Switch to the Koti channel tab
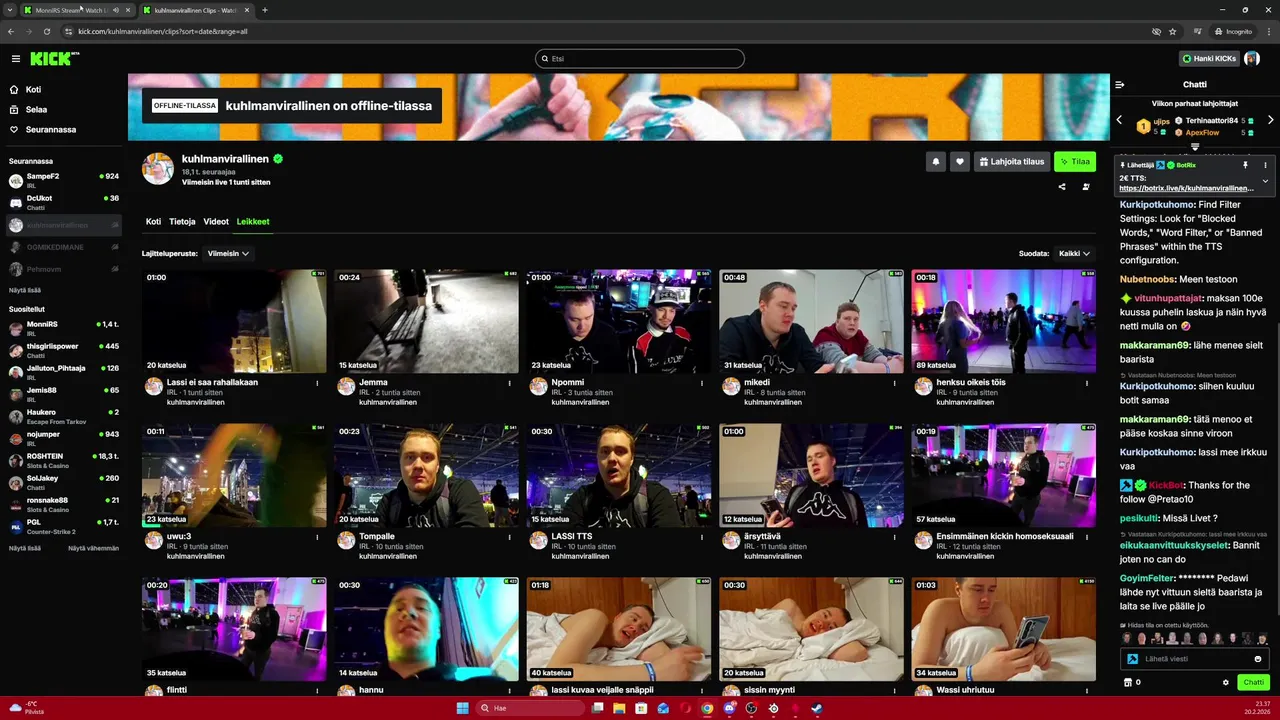1280x720 pixels. pos(153,222)
